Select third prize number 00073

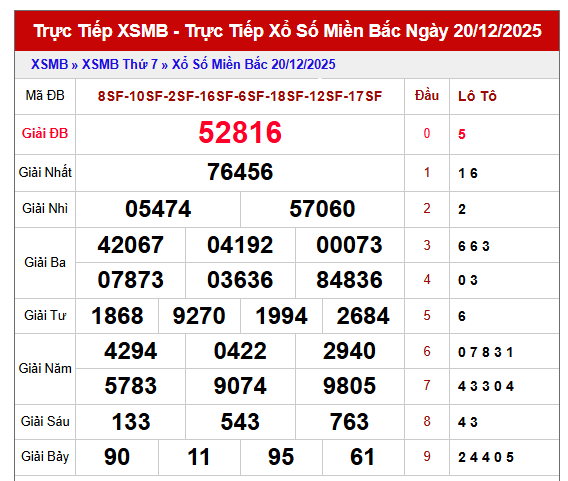pos(349,245)
